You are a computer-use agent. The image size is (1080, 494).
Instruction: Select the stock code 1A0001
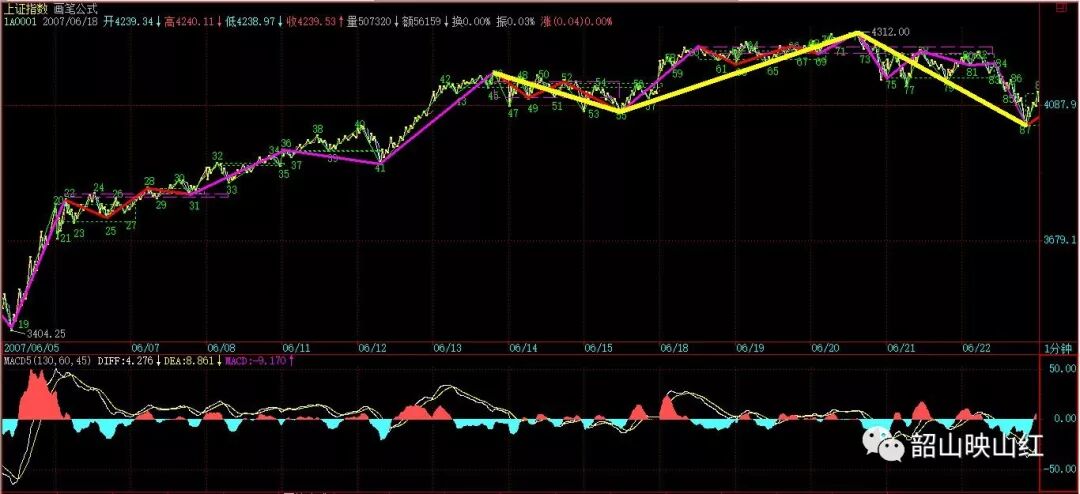point(20,22)
